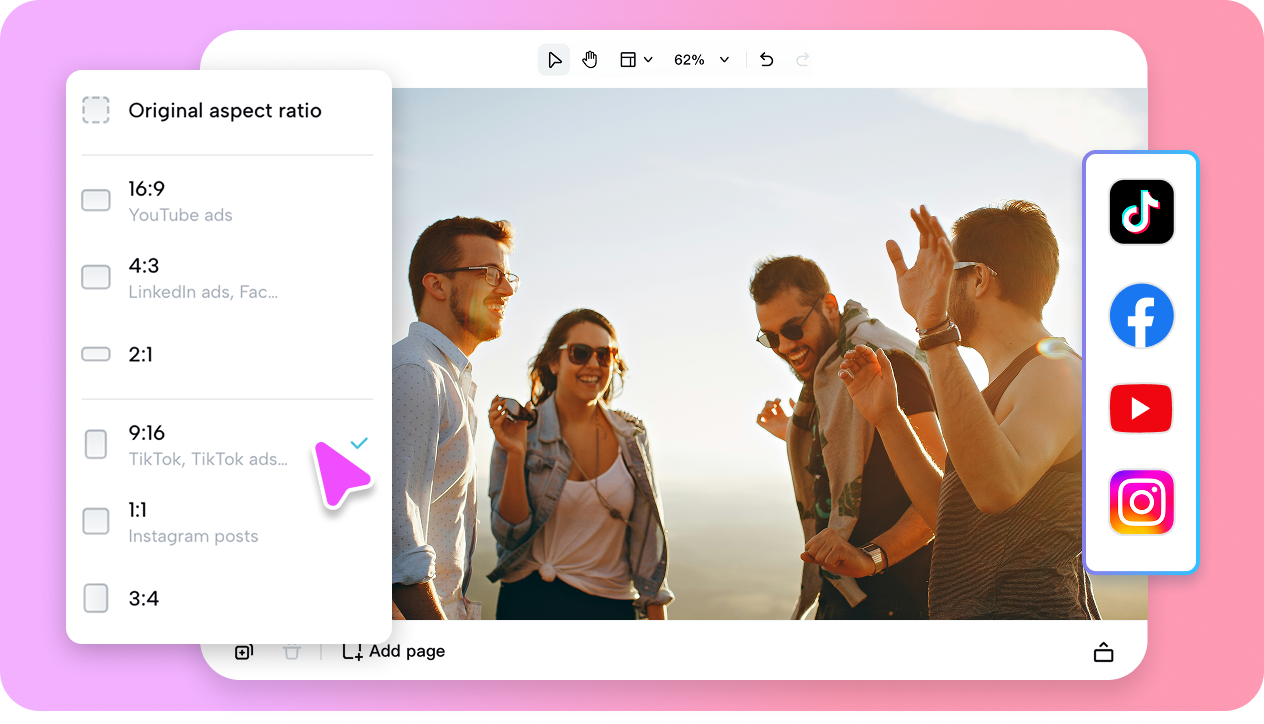
Task: Click the Facebook platform icon
Action: click(1141, 315)
